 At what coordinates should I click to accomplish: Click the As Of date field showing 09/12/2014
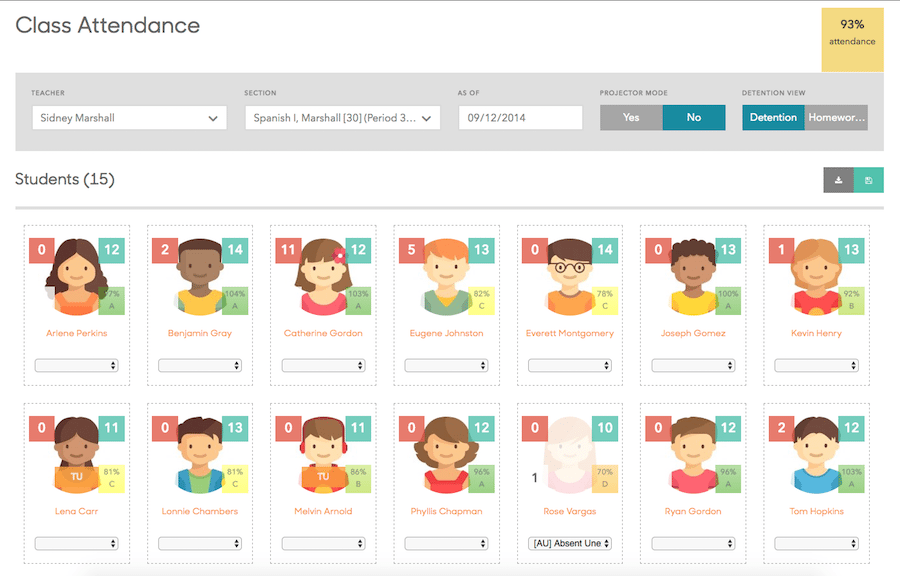point(520,117)
